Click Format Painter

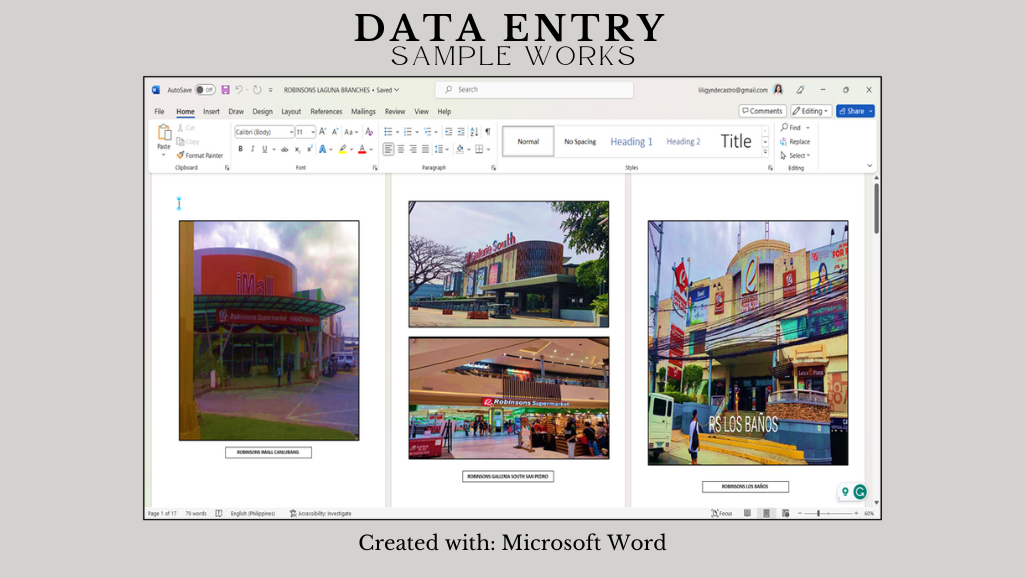(200, 156)
